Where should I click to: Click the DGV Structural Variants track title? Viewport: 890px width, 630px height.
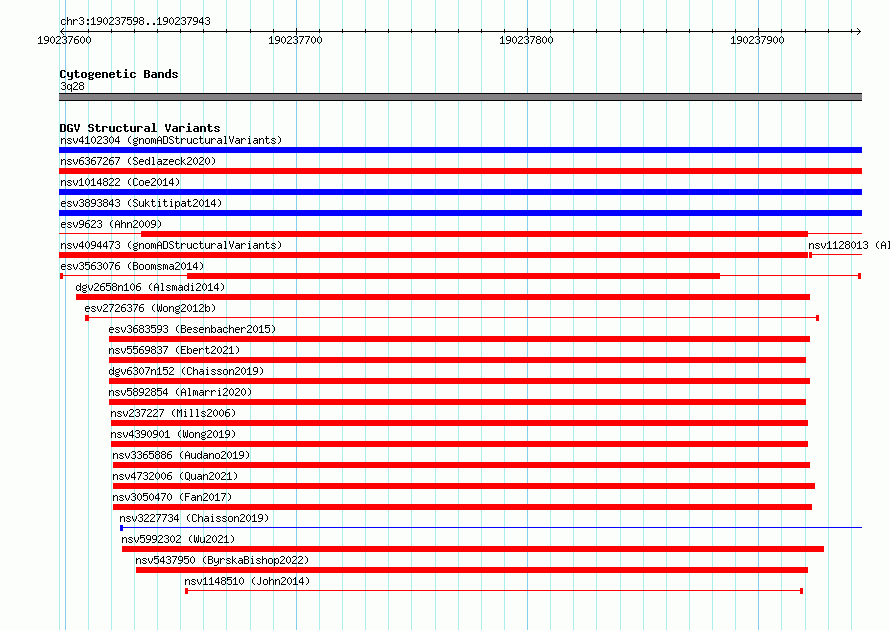[x=140, y=128]
